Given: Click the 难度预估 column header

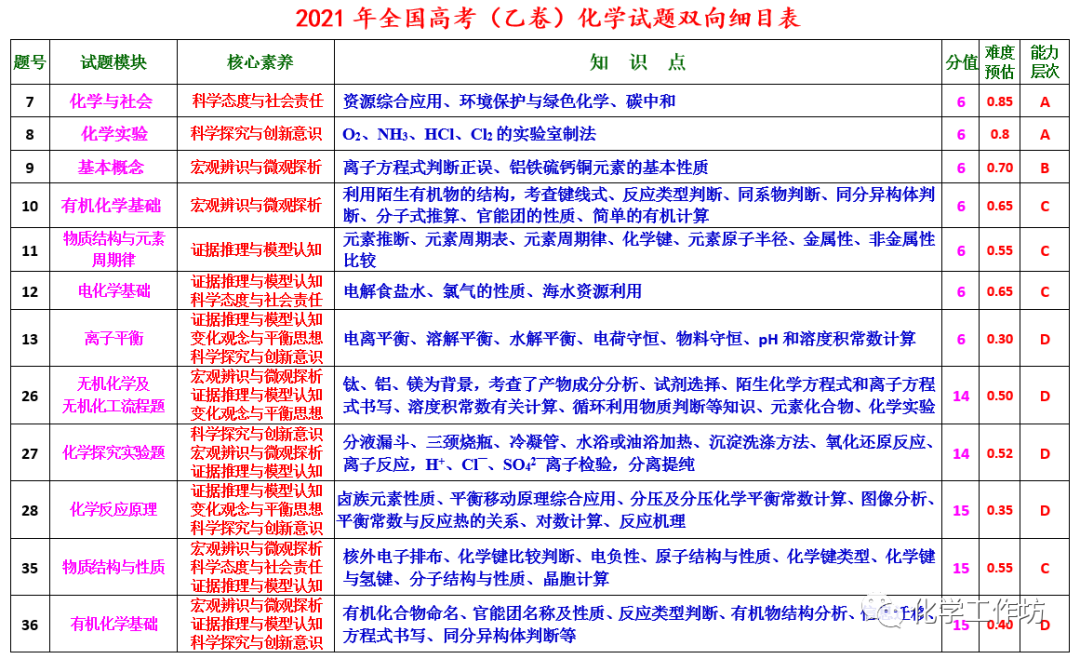Looking at the screenshot, I should [999, 62].
